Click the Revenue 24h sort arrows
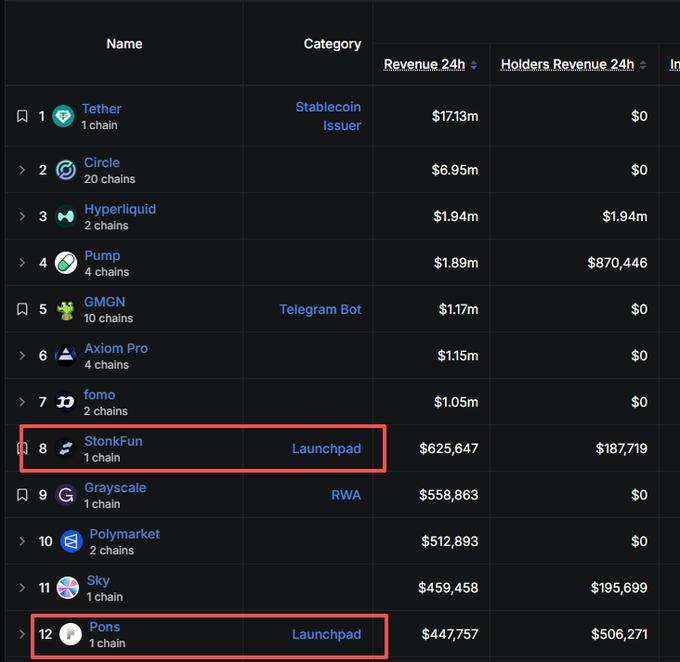 [x=474, y=65]
